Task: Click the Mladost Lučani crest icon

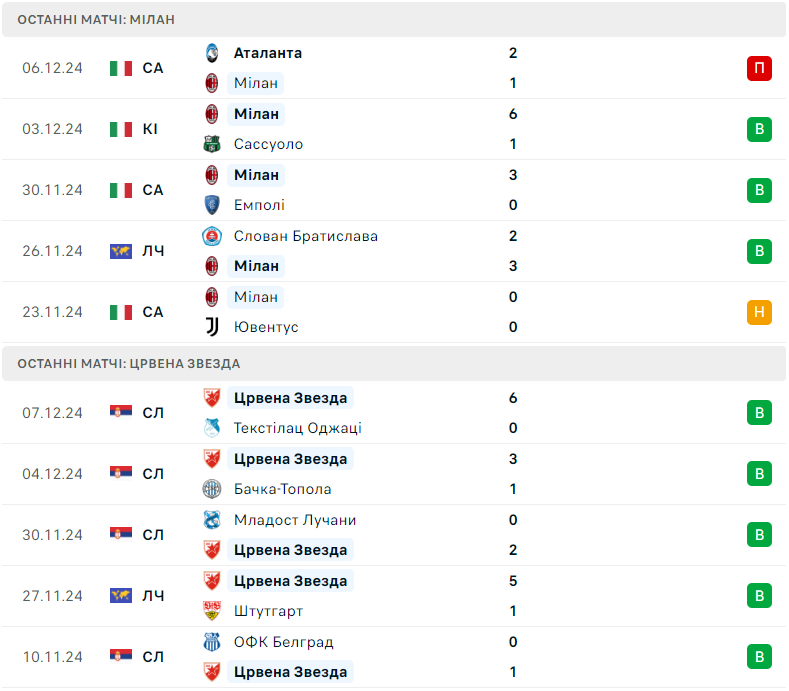Action: 212,519
